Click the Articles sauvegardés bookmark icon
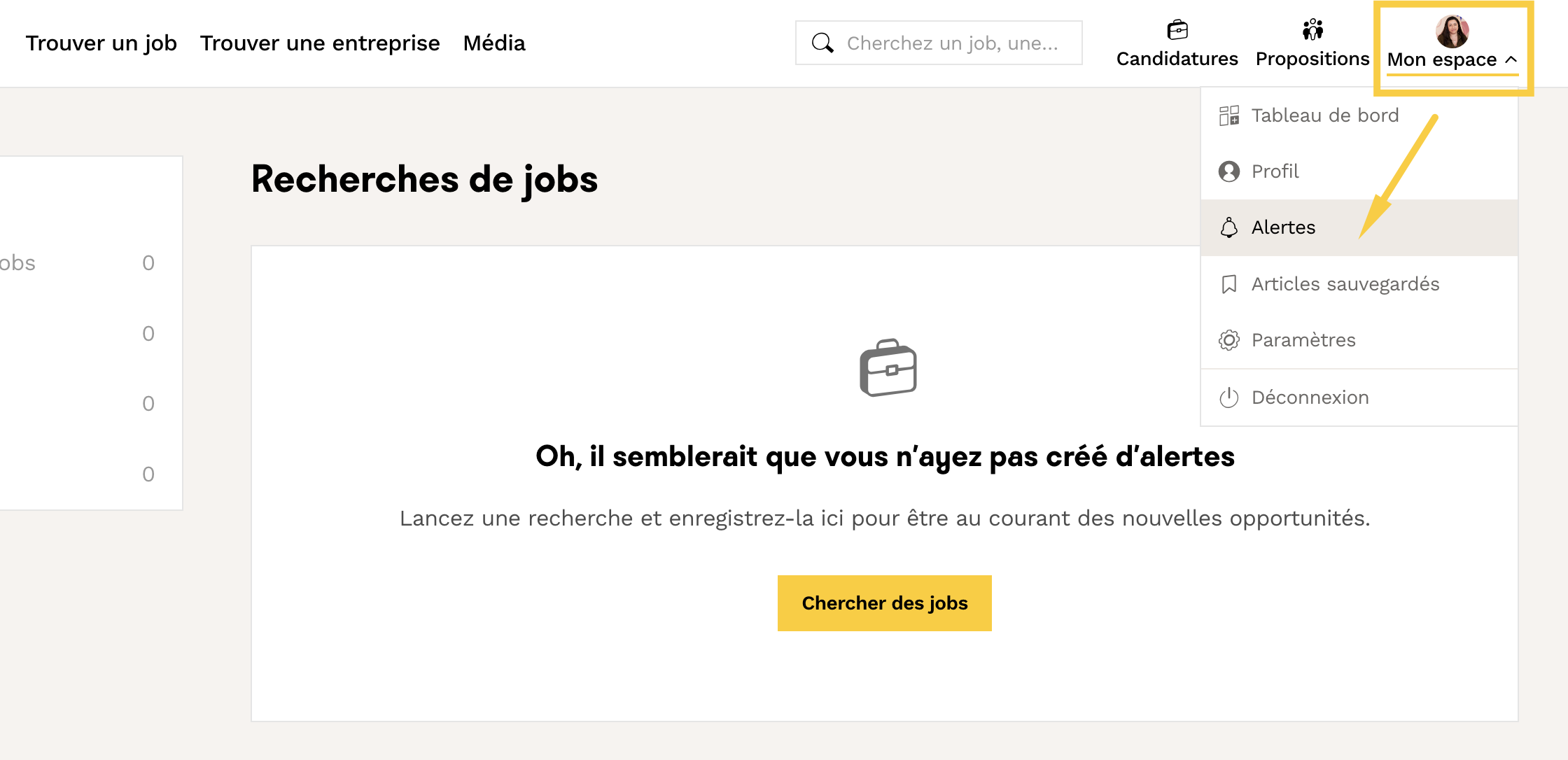Viewport: 1568px width, 760px height. click(1229, 284)
